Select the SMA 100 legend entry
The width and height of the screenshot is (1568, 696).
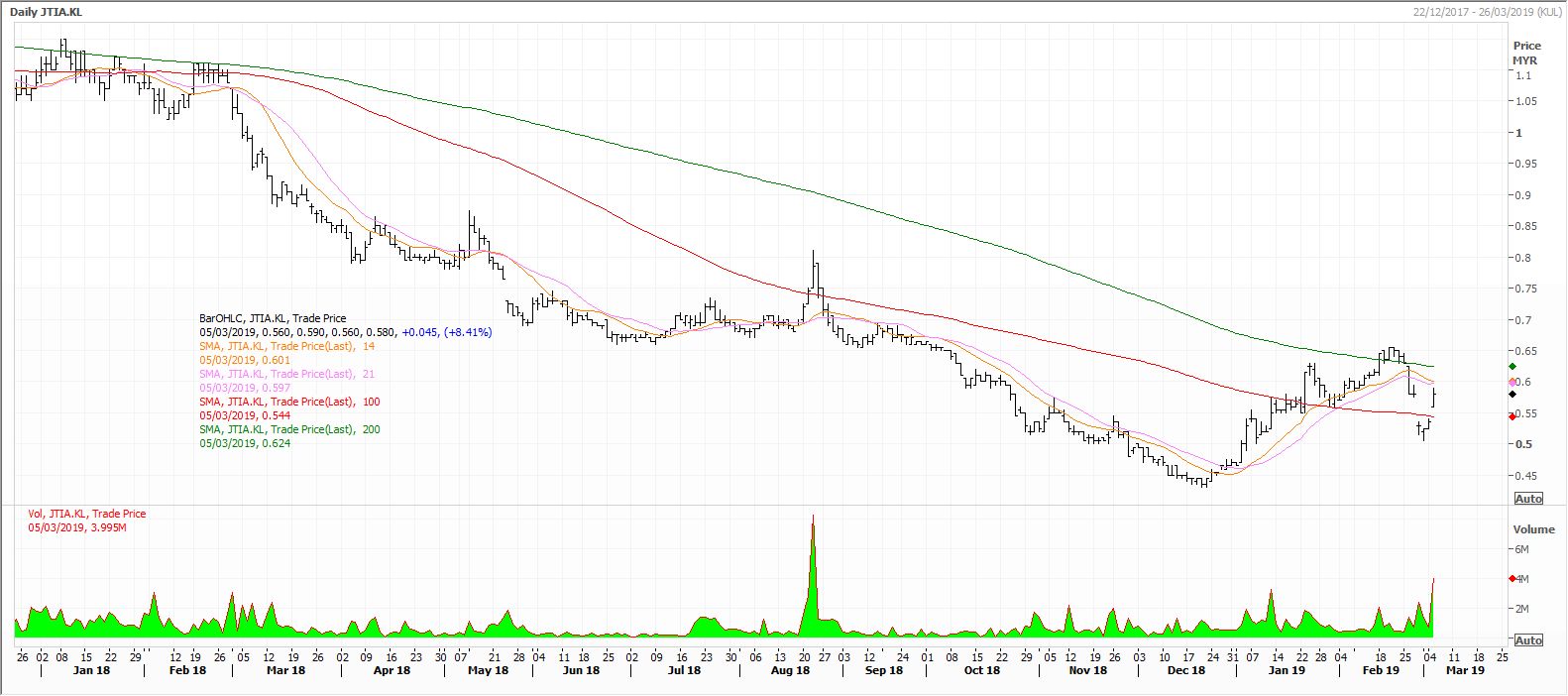[290, 402]
